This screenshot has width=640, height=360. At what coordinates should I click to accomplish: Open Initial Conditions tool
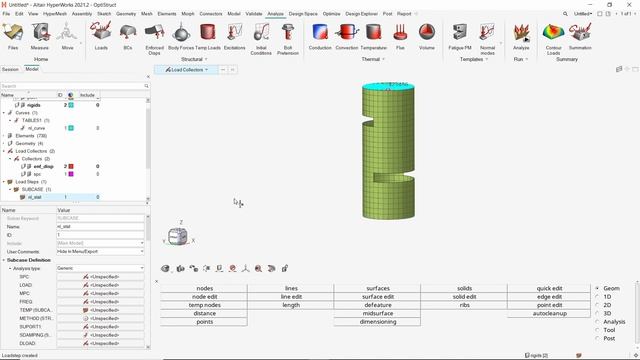(261, 39)
